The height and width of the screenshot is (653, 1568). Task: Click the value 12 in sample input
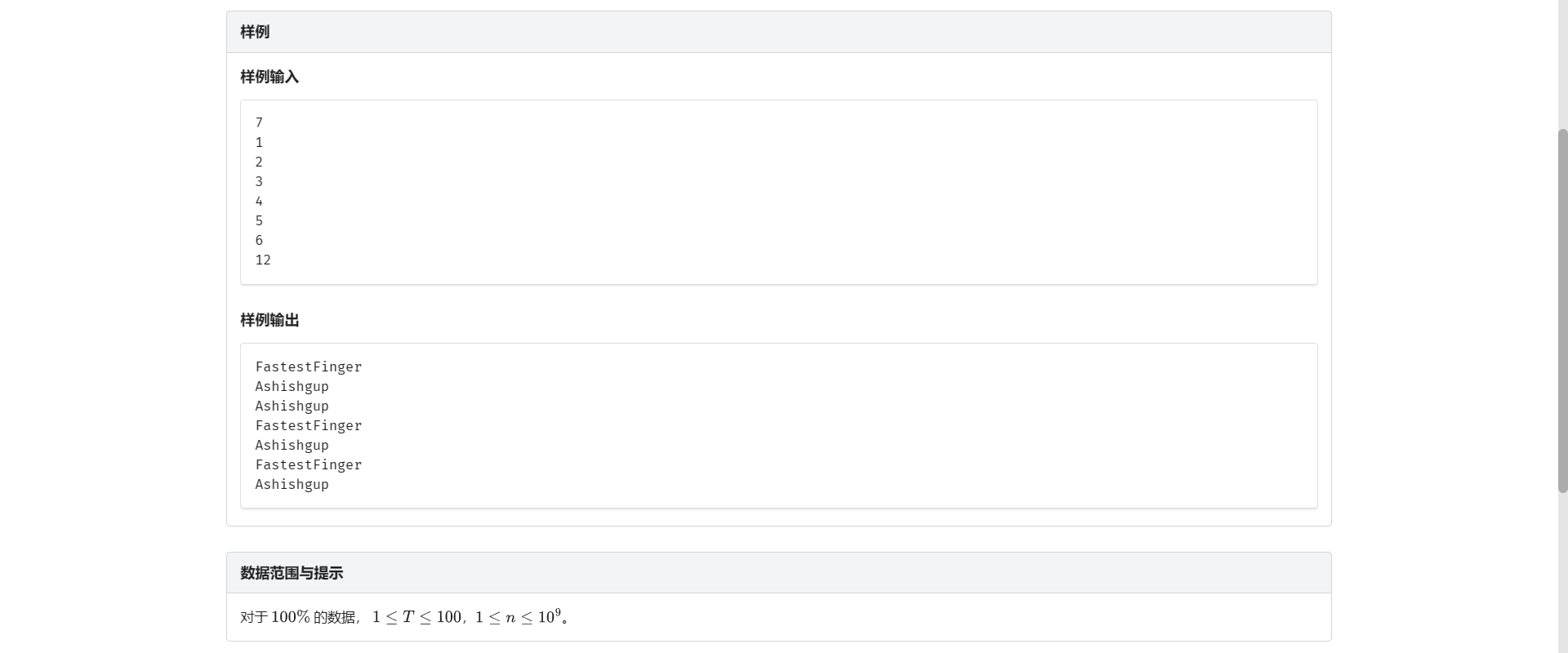263,260
